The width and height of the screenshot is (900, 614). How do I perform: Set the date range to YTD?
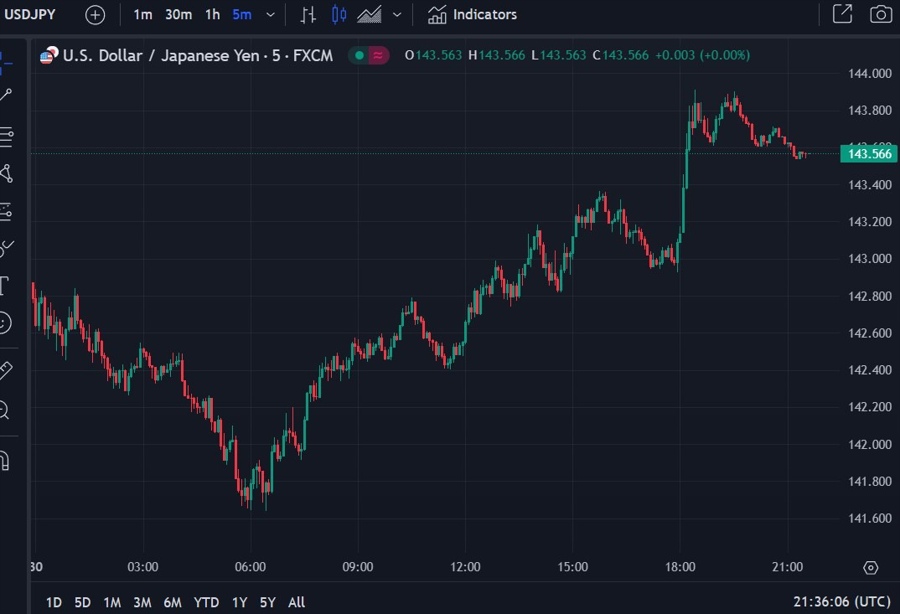(x=206, y=602)
